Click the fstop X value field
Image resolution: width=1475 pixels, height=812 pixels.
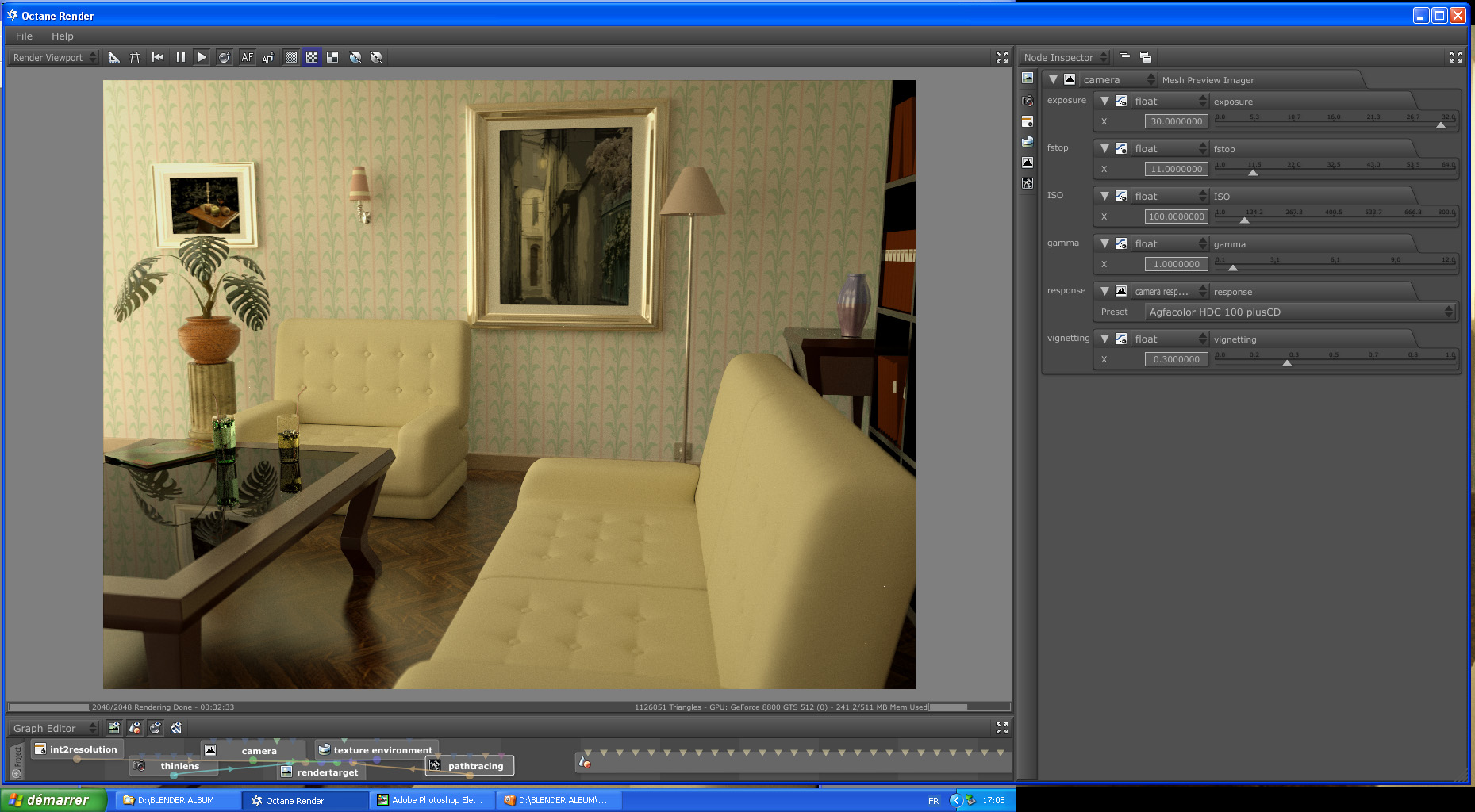[1176, 169]
